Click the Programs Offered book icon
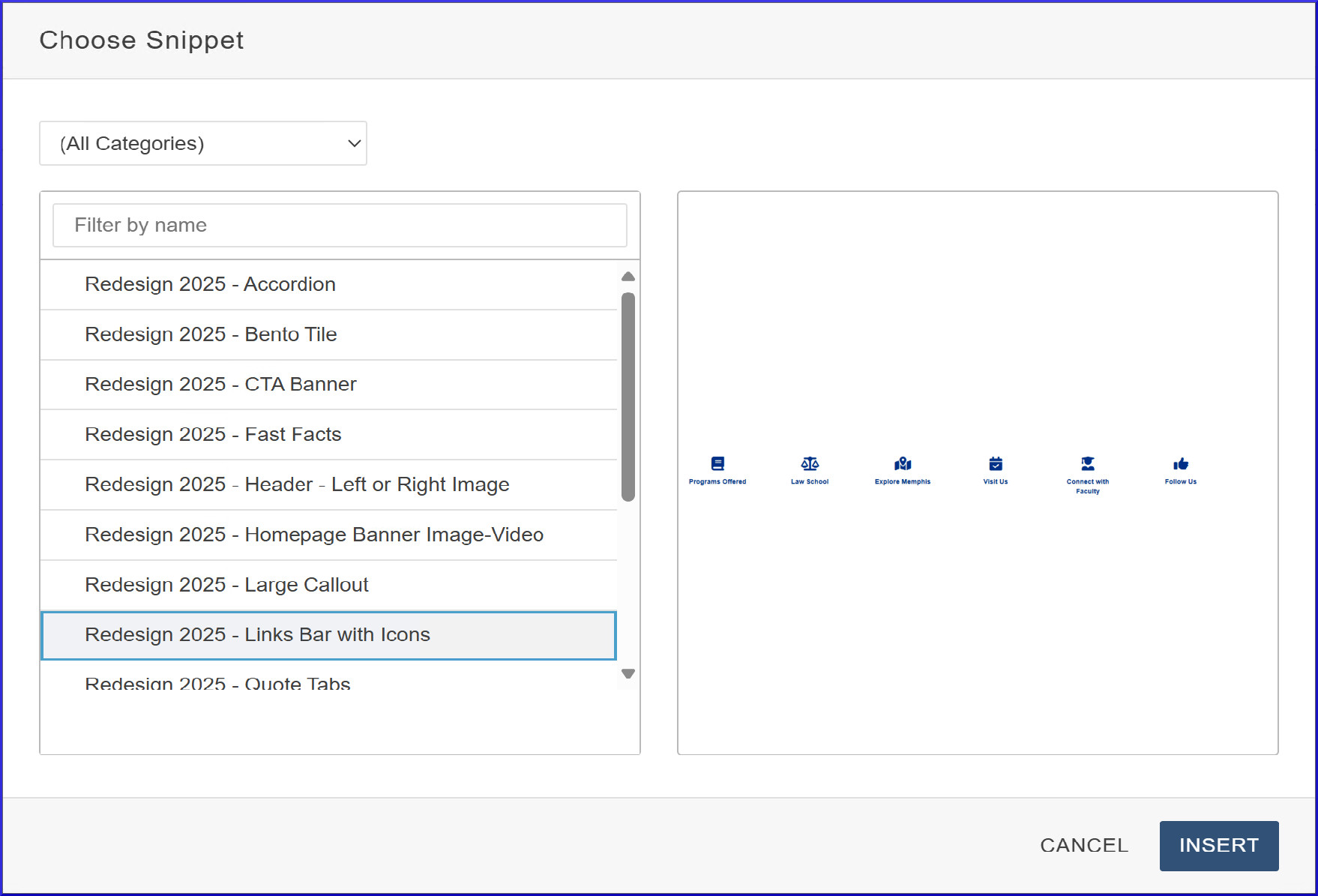The width and height of the screenshot is (1318, 896). (717, 463)
